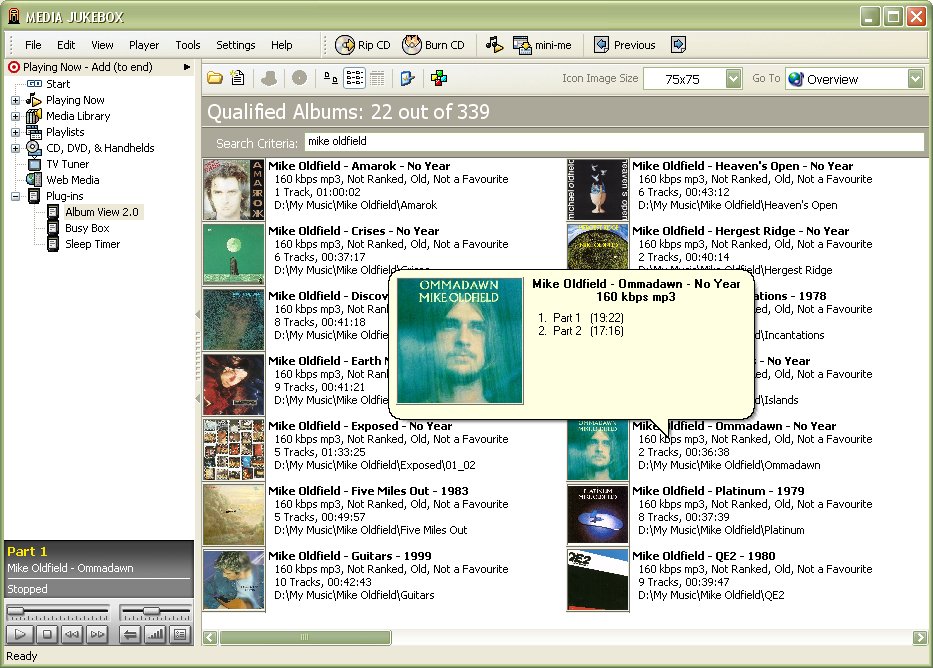The image size is (933, 668).
Task: Toggle the highlighted list-with-details view mode
Action: 355,79
